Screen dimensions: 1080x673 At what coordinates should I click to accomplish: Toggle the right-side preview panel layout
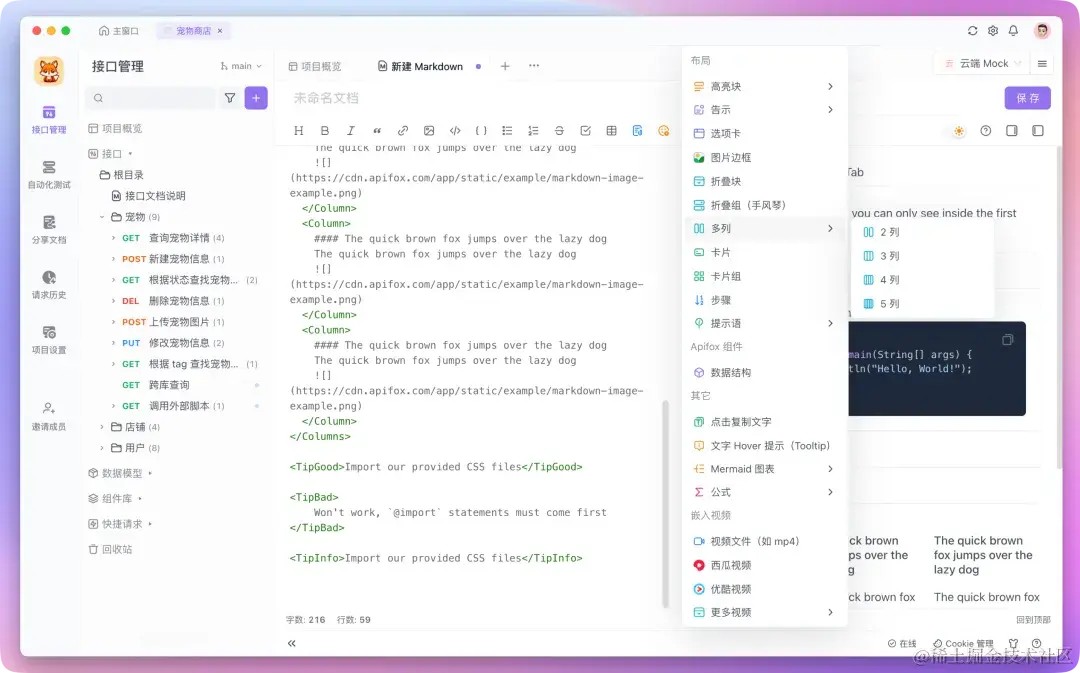(1012, 131)
